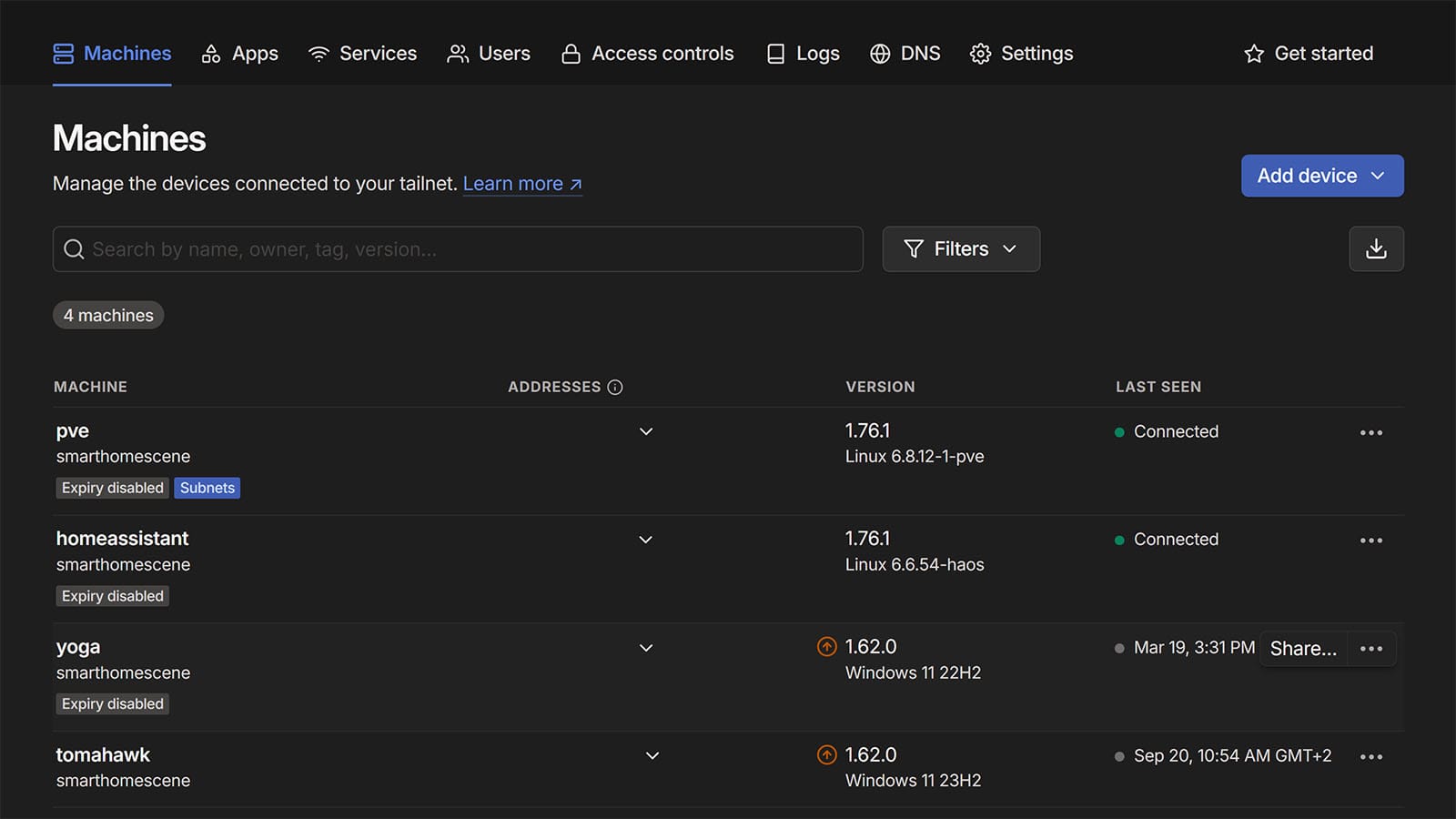This screenshot has width=1456, height=819.
Task: Expand the addresses chevron for yoga
Action: [x=646, y=648]
